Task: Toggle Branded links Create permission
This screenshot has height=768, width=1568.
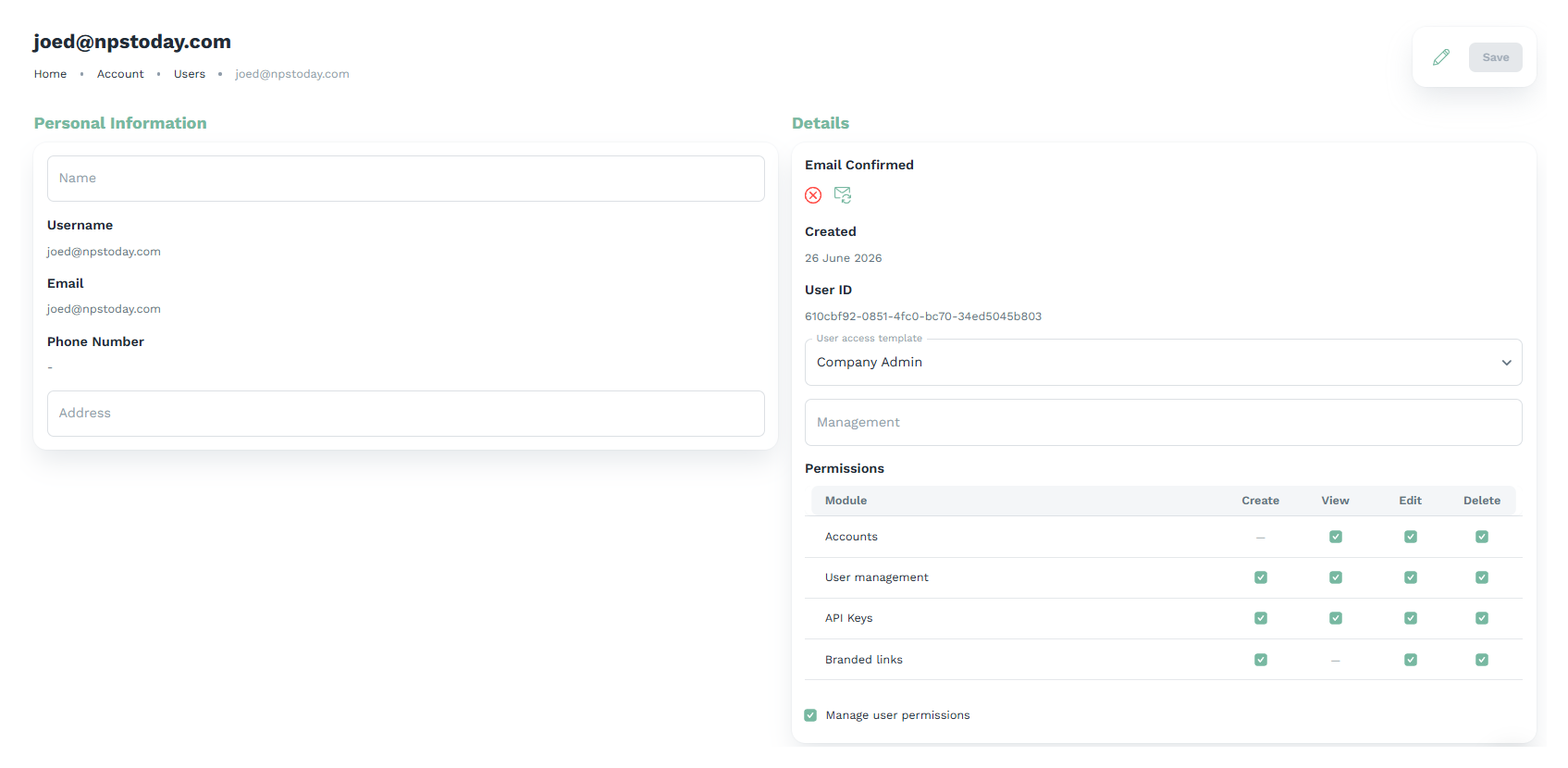Action: pyautogui.click(x=1261, y=660)
